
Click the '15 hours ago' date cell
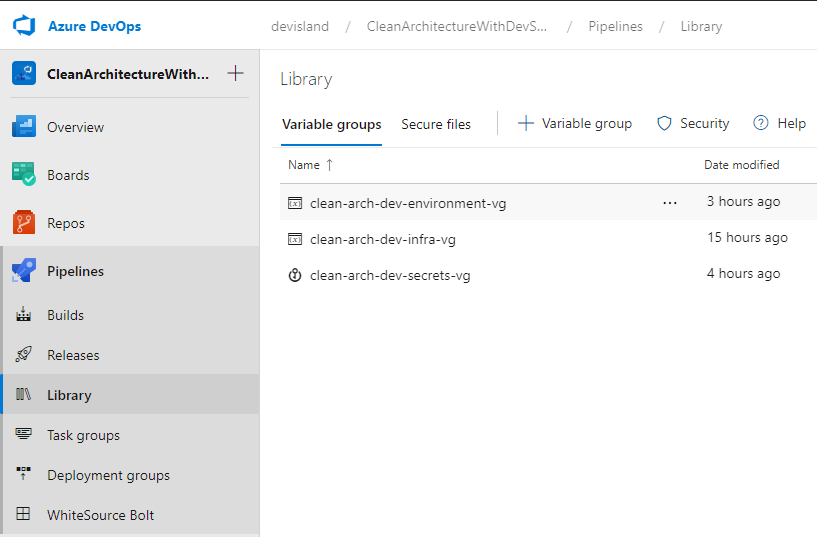pyautogui.click(x=747, y=238)
